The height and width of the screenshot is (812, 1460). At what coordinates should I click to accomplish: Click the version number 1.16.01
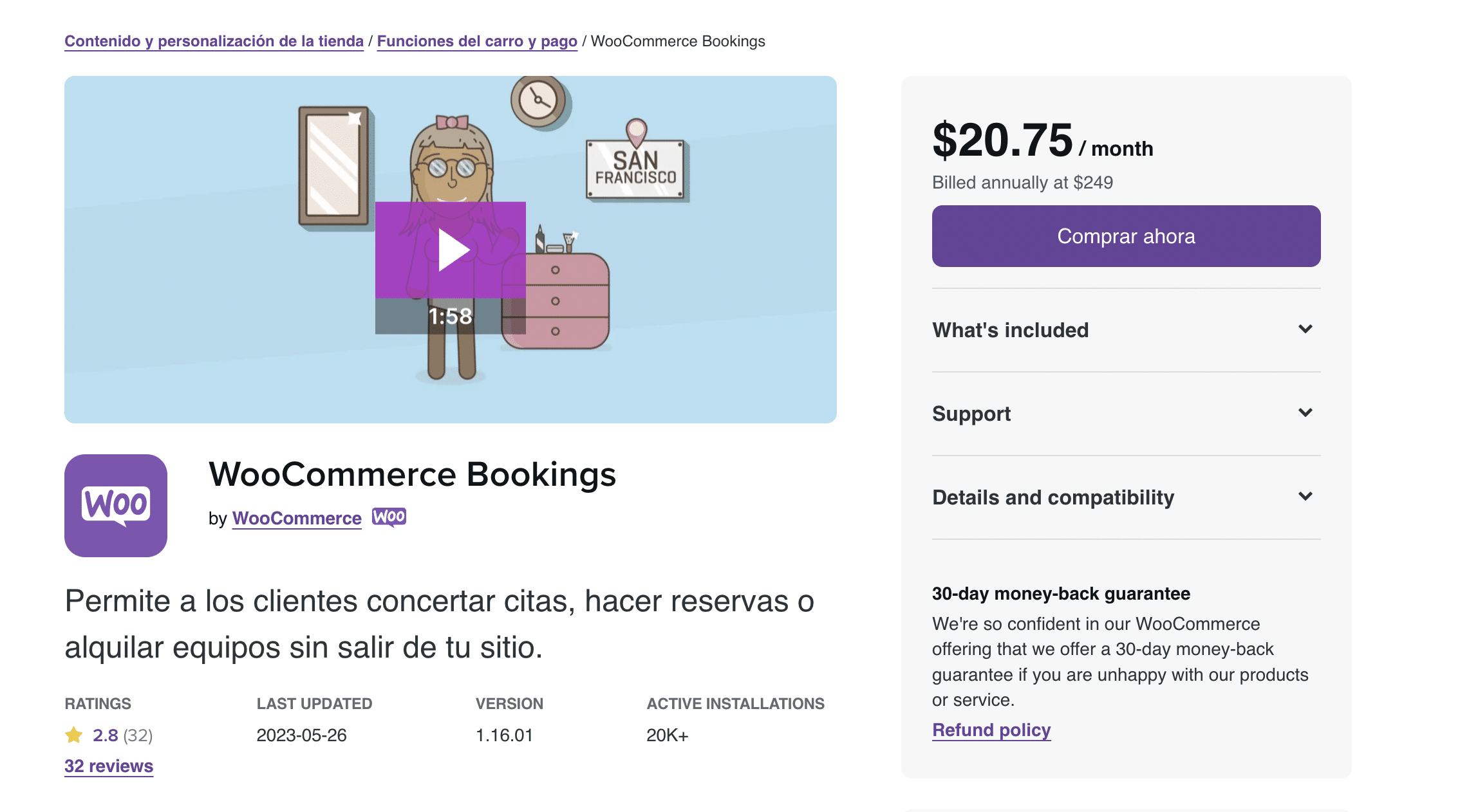tap(504, 735)
